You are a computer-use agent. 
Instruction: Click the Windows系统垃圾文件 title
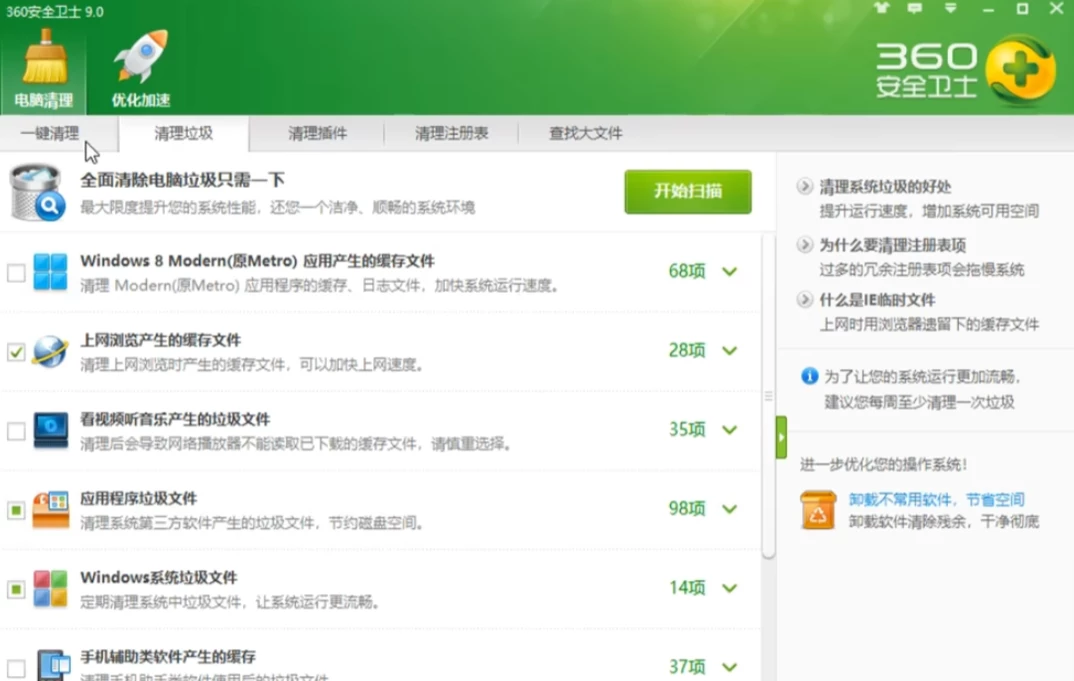tap(159, 578)
